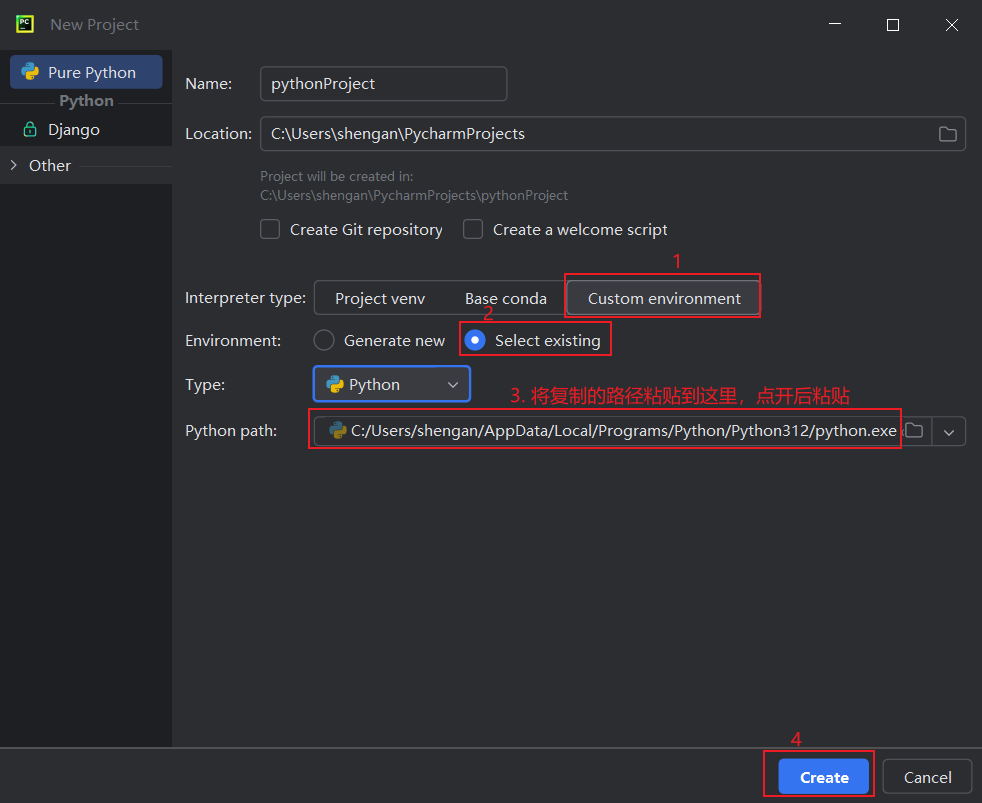Expand the Other project types section
982x803 pixels.
click(14, 166)
